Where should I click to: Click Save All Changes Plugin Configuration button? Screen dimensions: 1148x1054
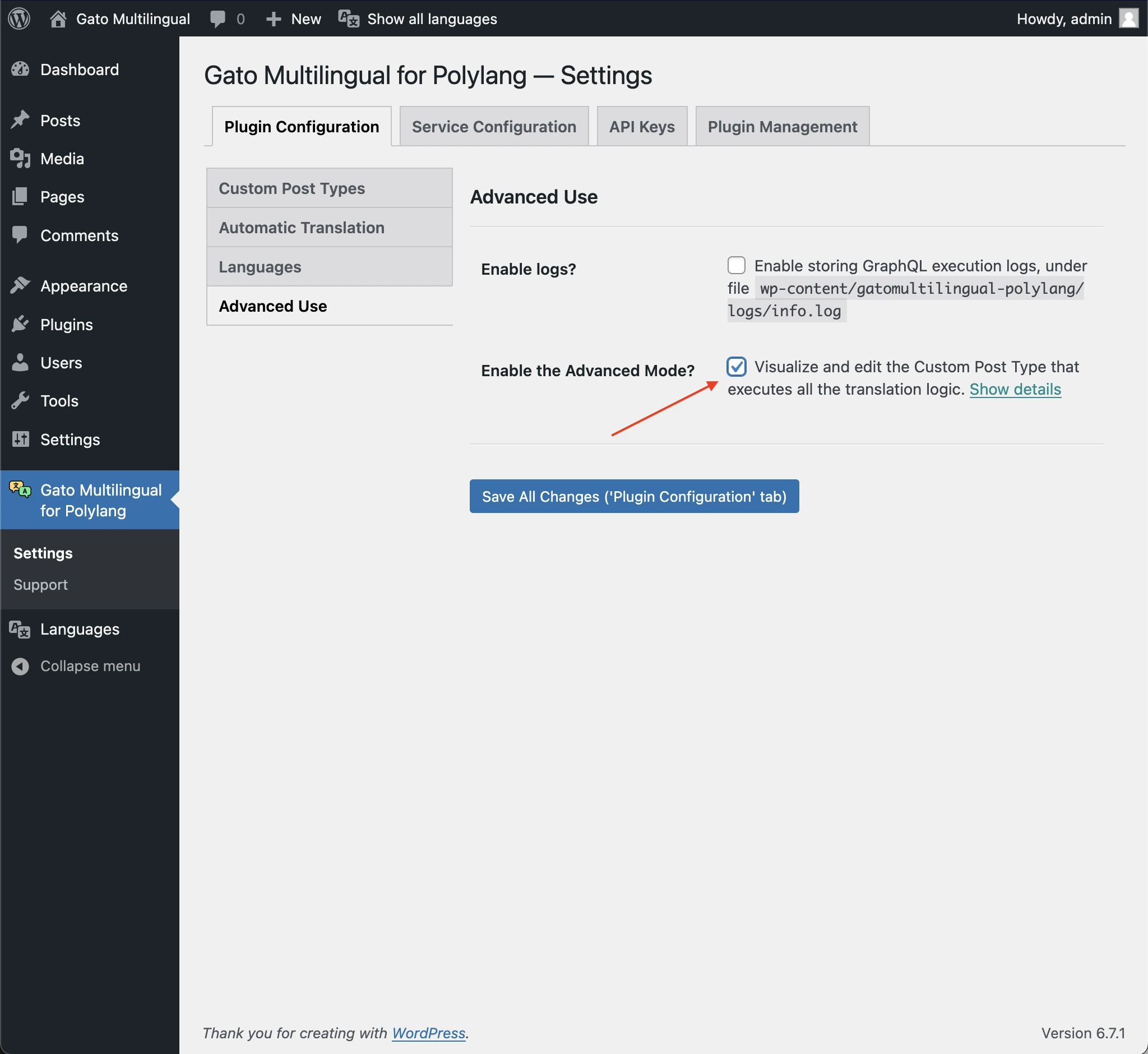(x=634, y=495)
